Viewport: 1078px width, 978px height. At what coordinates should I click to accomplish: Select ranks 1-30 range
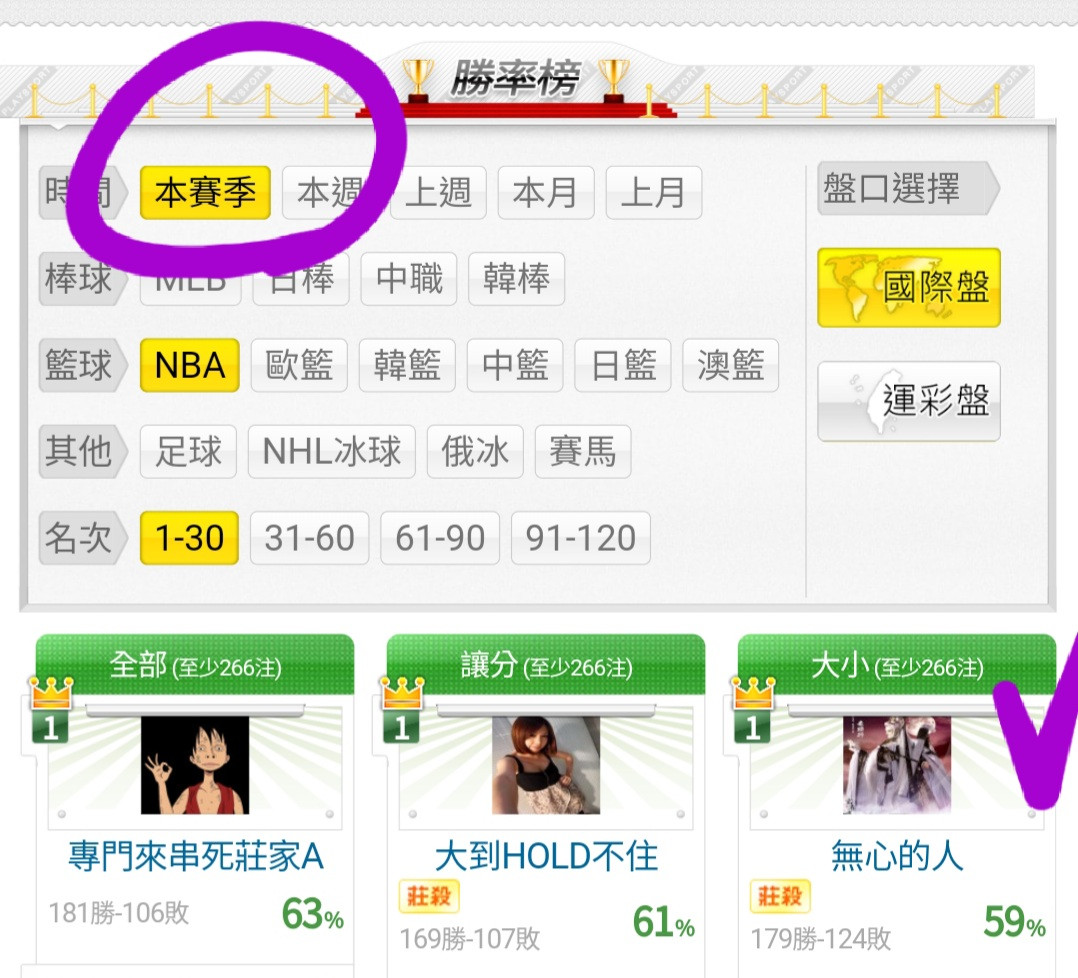pyautogui.click(x=189, y=538)
